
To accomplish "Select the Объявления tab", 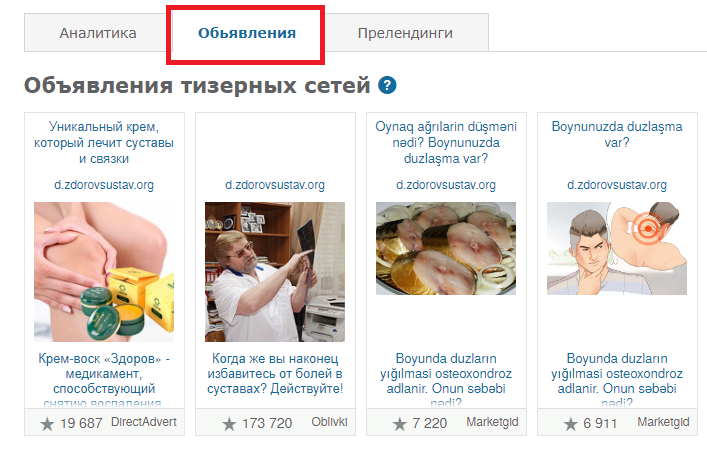I will point(247,33).
